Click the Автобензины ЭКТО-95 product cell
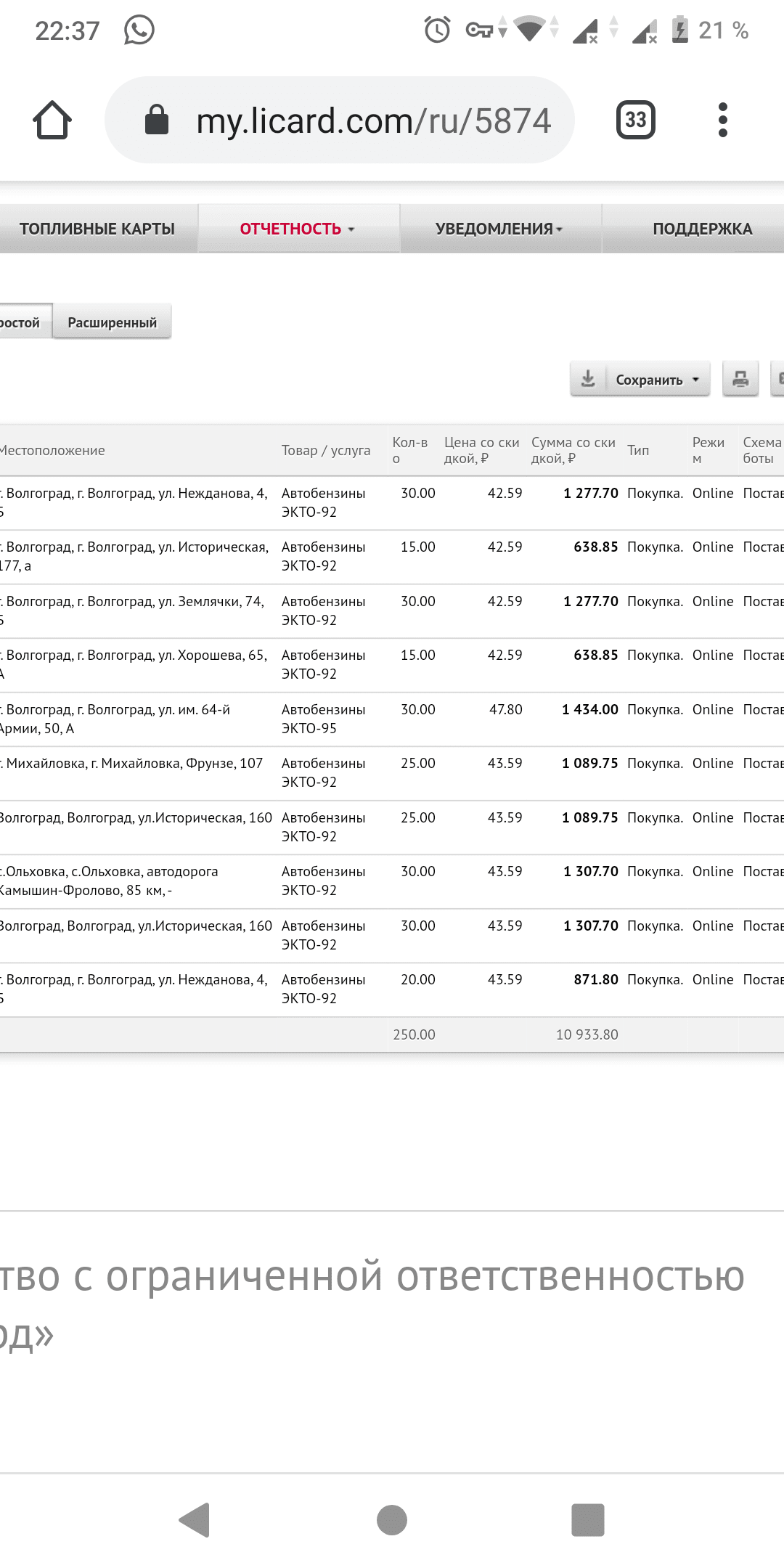 pyautogui.click(x=324, y=719)
